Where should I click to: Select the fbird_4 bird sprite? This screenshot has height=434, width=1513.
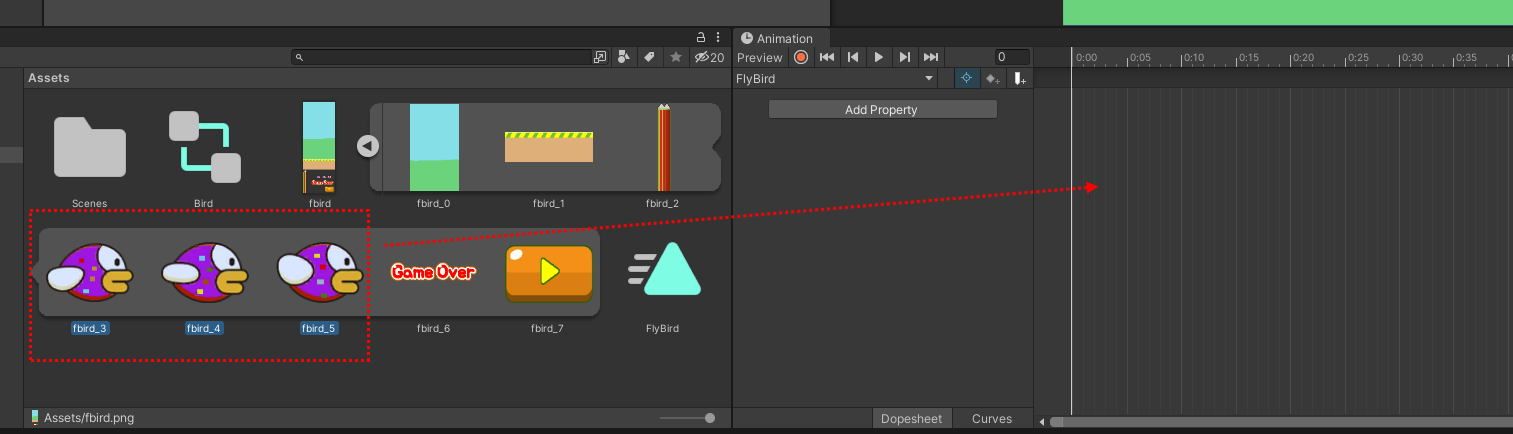pos(204,272)
